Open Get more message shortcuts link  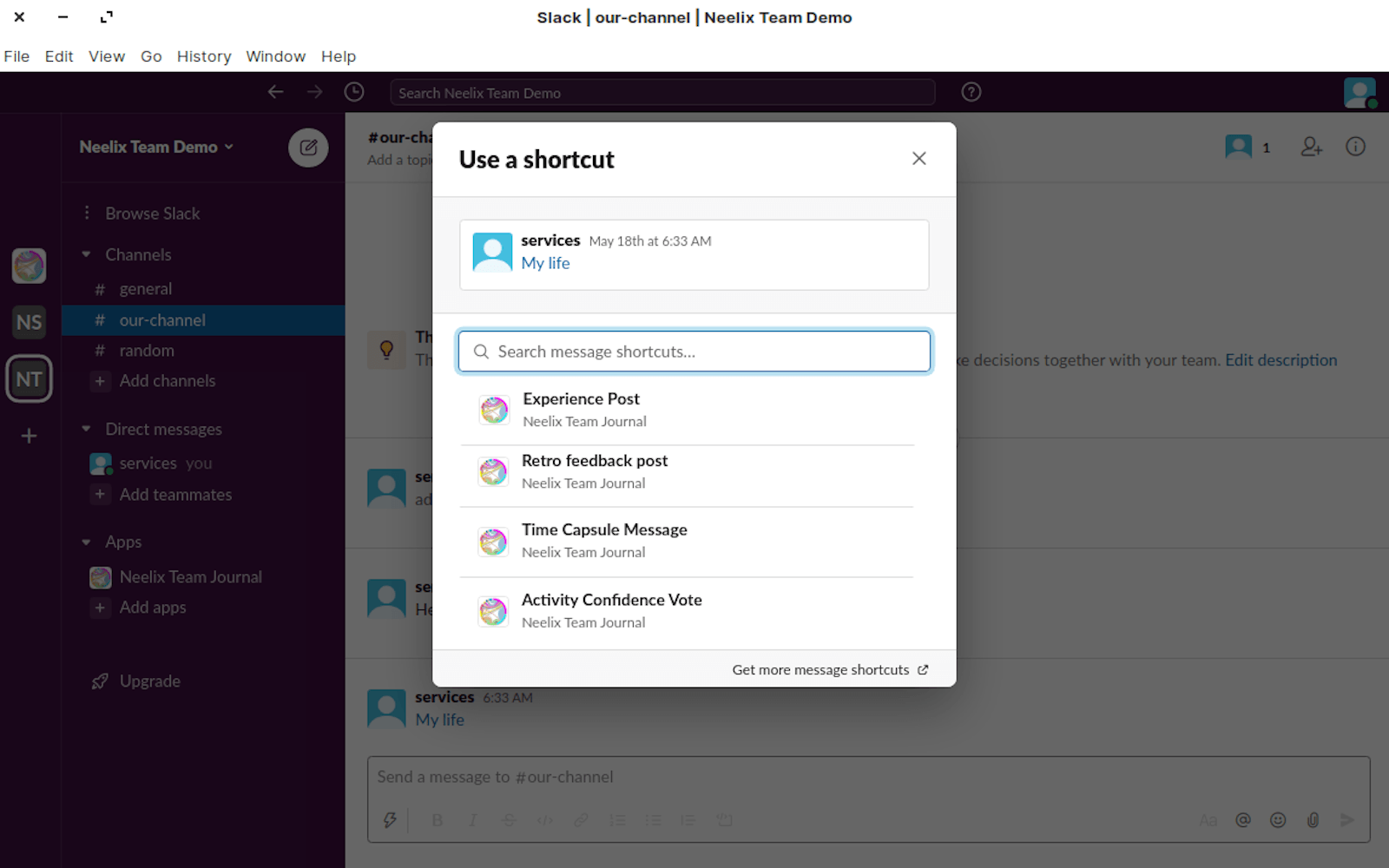(x=830, y=670)
